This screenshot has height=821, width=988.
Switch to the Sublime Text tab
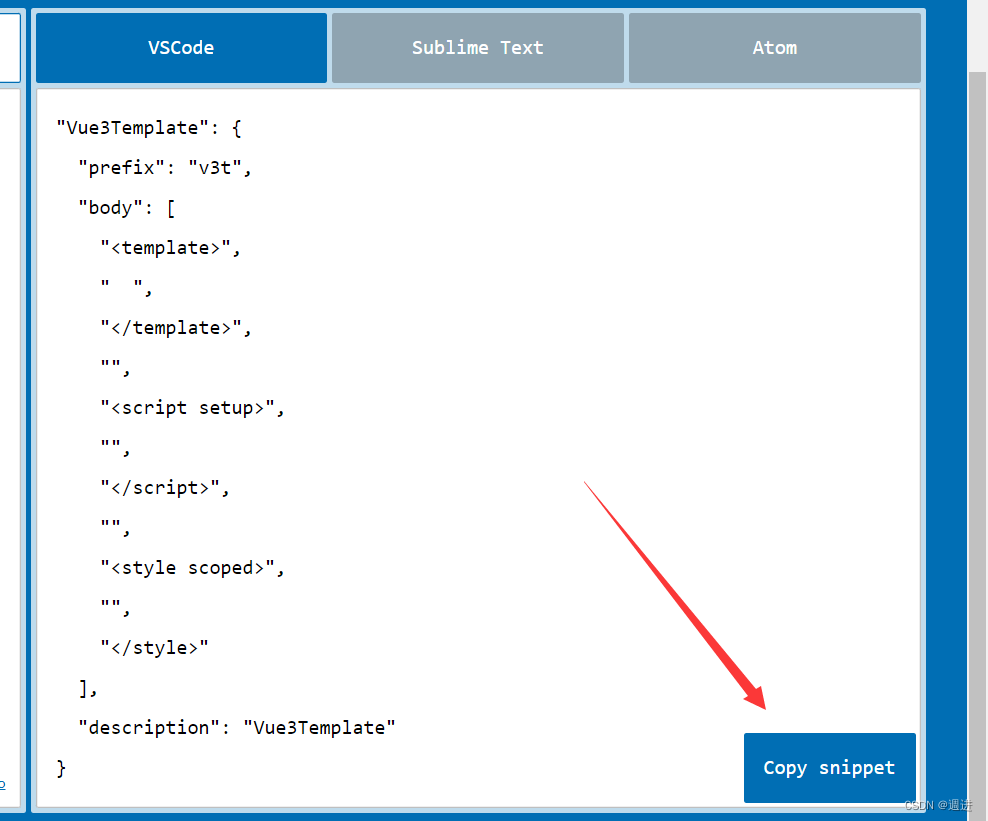point(477,47)
